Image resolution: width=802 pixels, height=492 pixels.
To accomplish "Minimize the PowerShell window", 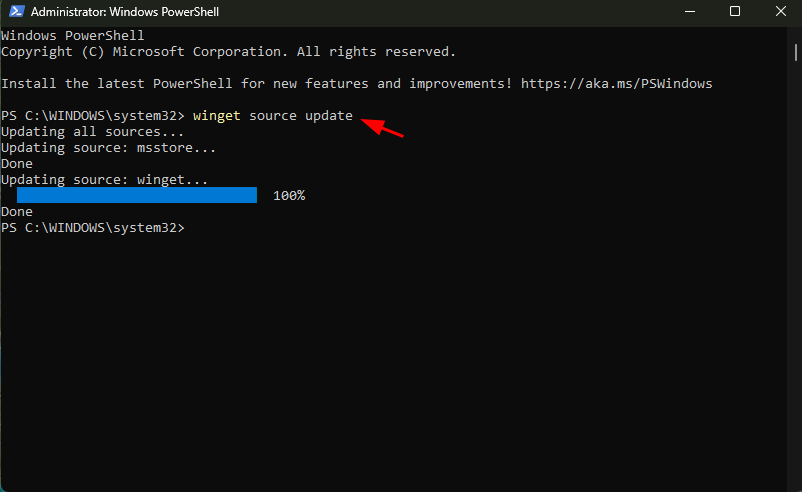I will click(x=689, y=11).
